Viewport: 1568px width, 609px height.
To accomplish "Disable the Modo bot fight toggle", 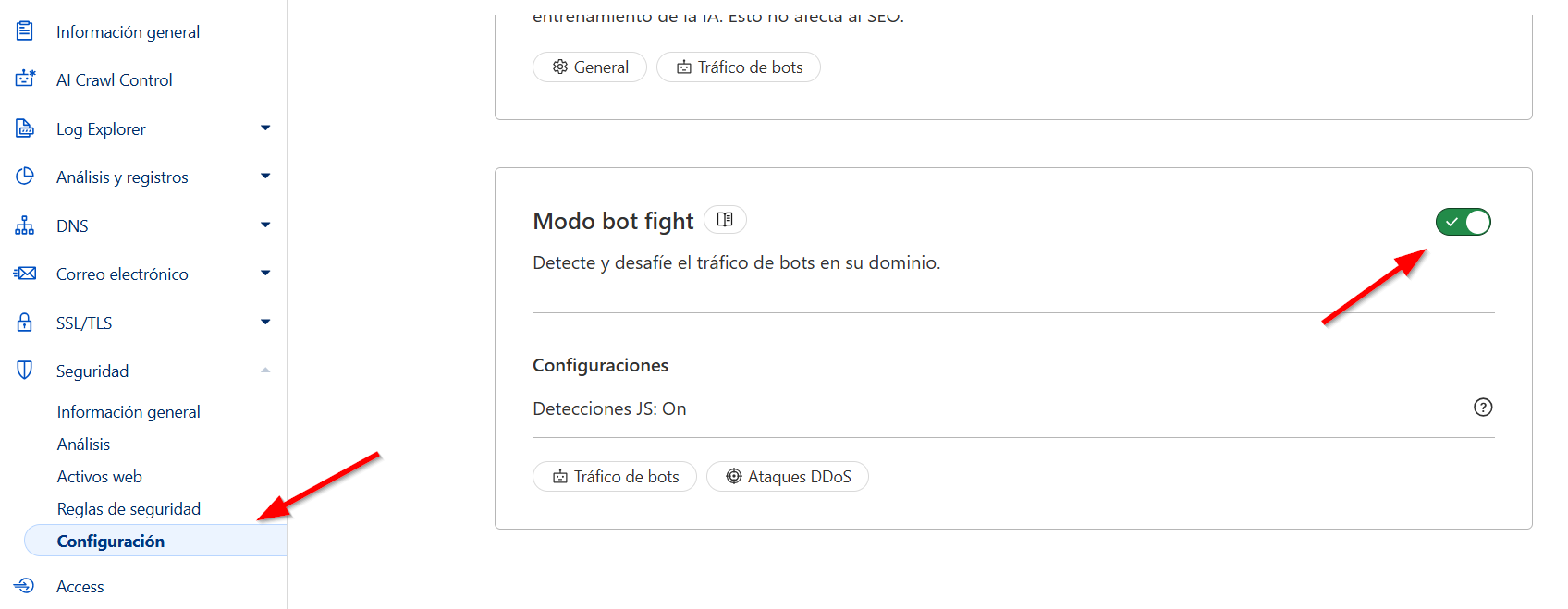I will pyautogui.click(x=1464, y=222).
